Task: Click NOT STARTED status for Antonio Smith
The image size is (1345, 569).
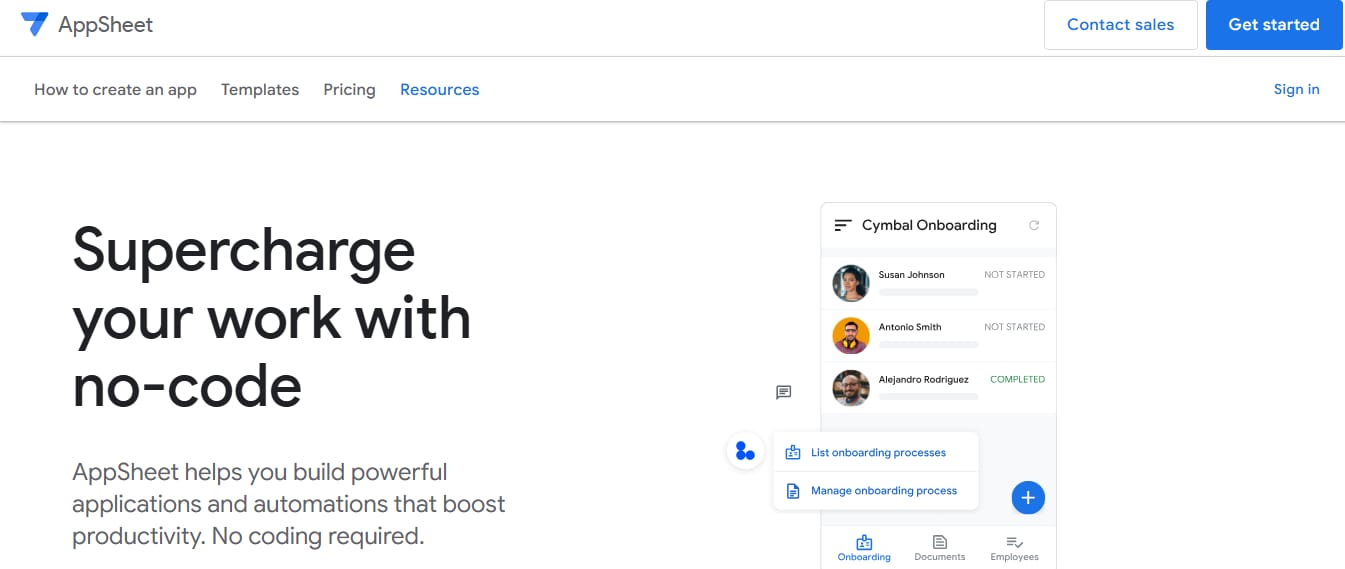Action: click(1014, 327)
